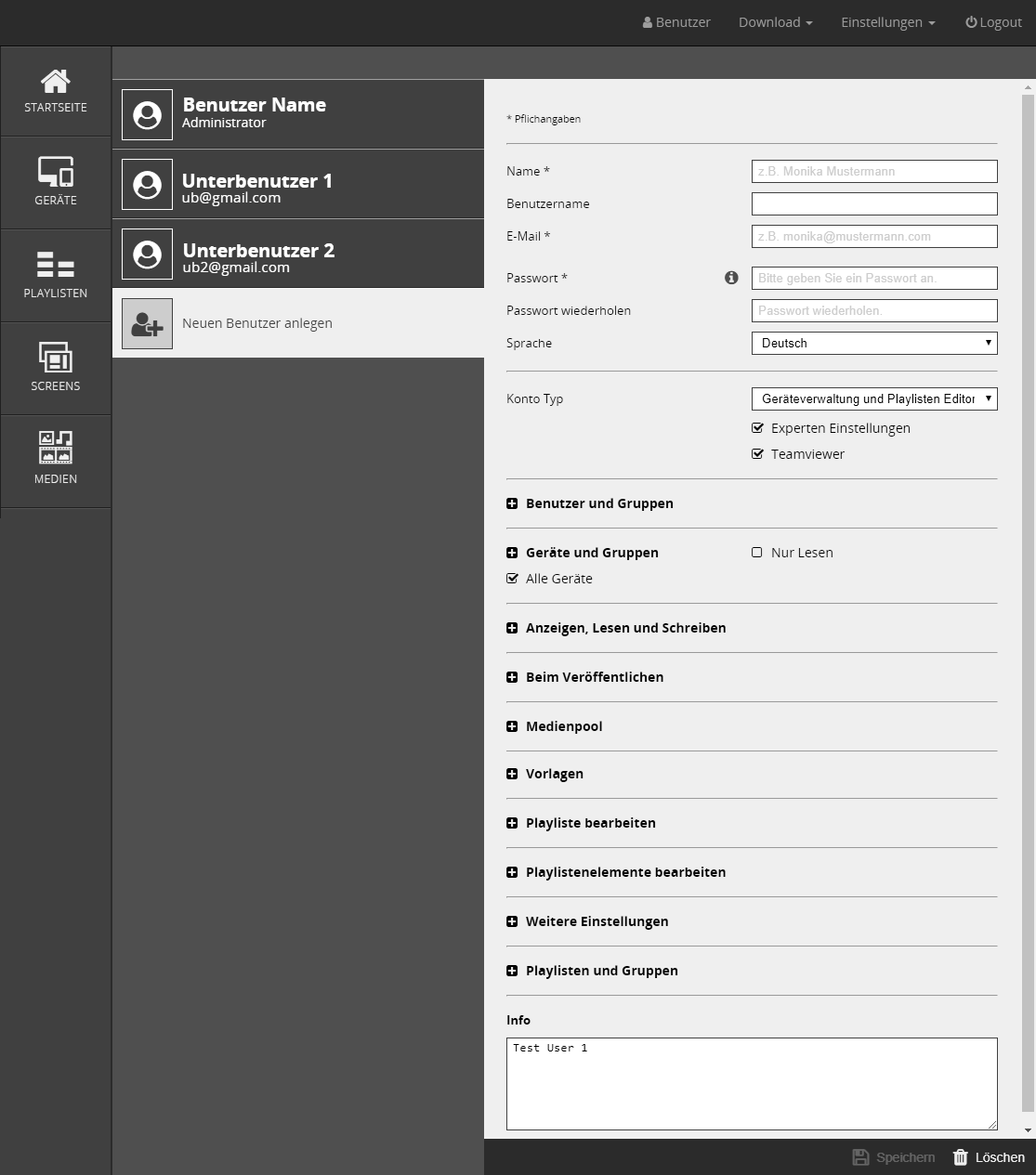This screenshot has width=1036, height=1175.
Task: Select Unterbenutzer 1 avatar icon
Action: point(147,184)
